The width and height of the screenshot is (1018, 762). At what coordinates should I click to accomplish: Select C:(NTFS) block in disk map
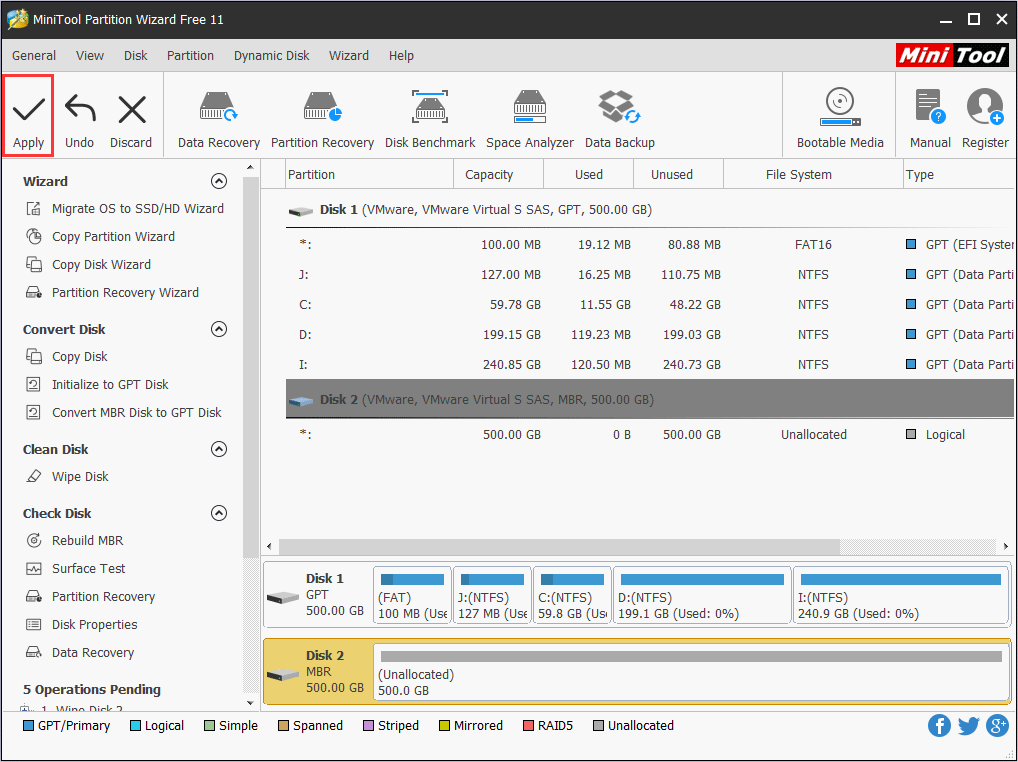point(572,595)
